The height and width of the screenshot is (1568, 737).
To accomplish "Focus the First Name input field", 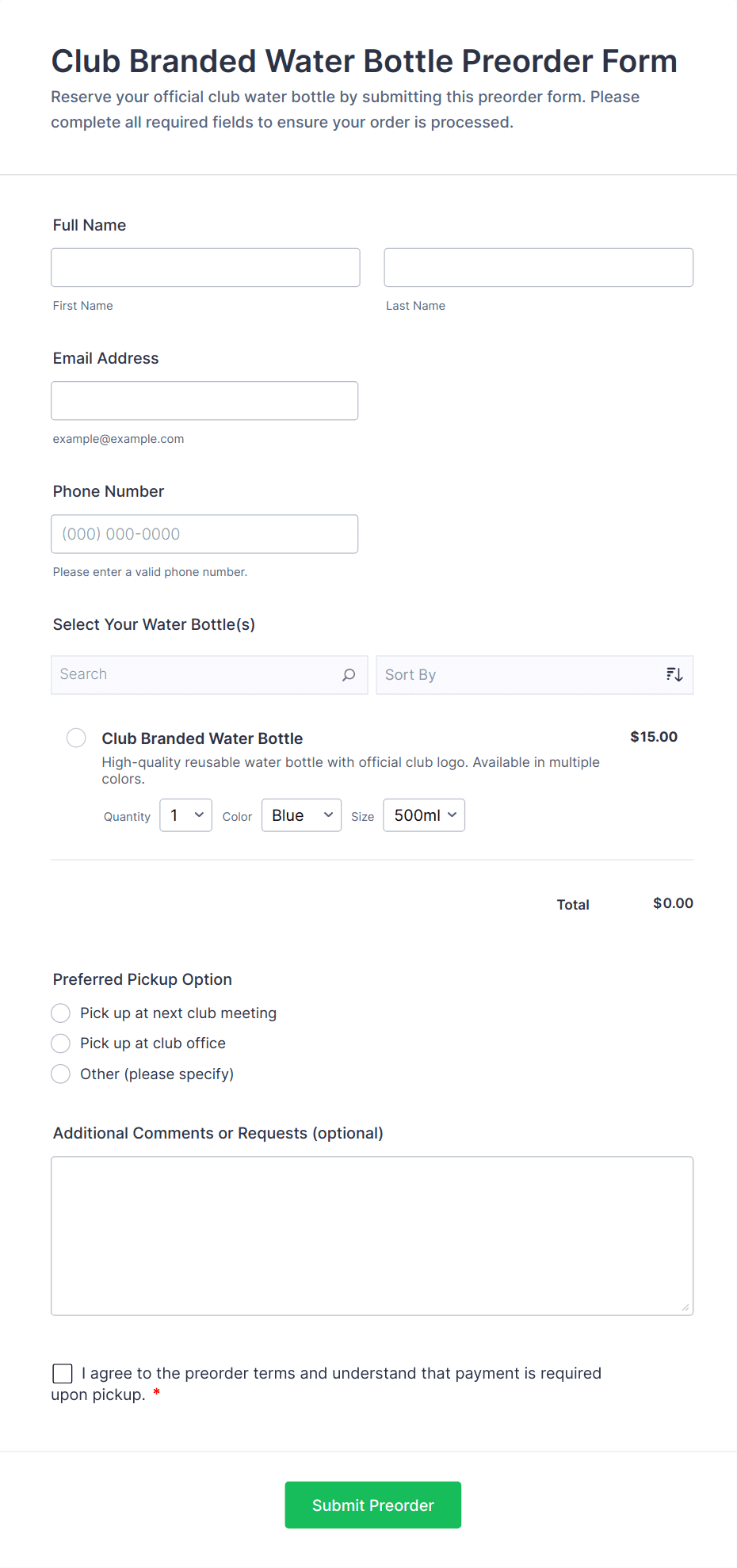I will (x=205, y=268).
